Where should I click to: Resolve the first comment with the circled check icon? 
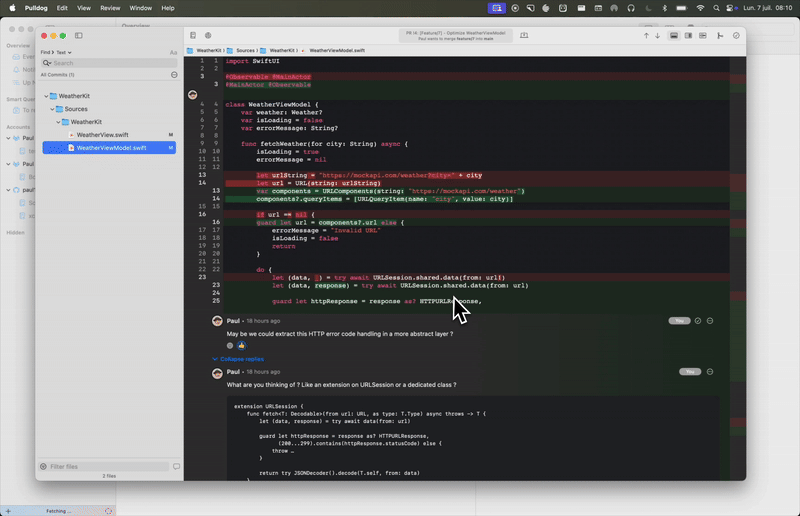[698, 321]
